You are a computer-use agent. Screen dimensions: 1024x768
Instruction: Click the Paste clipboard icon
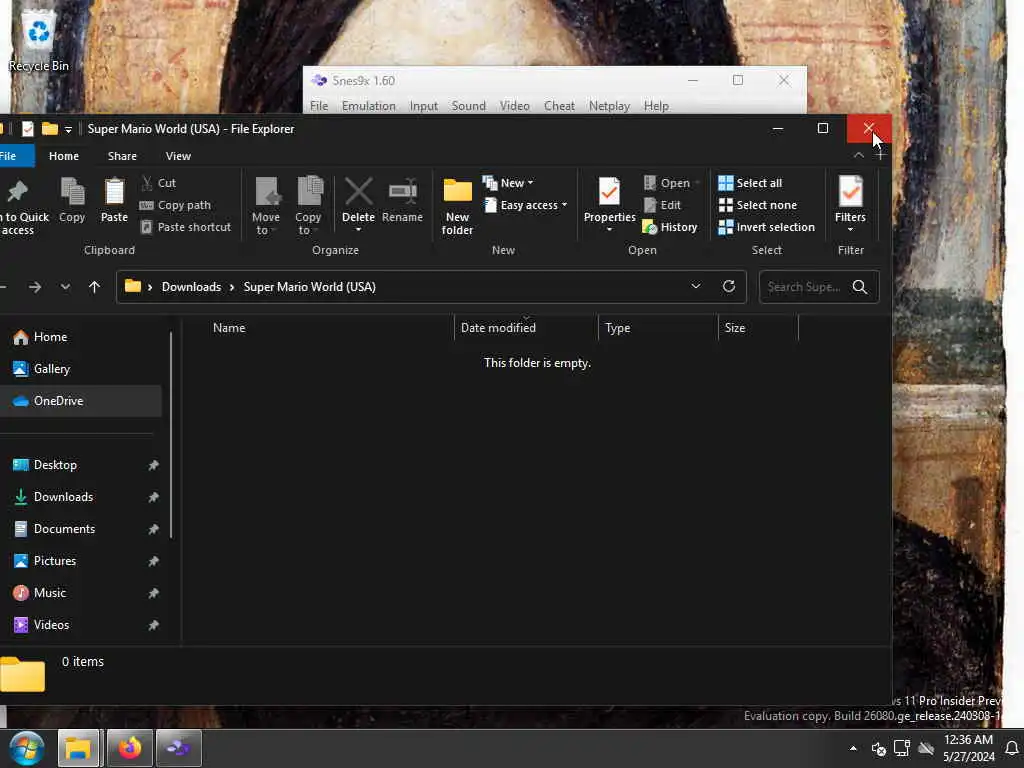tap(114, 192)
